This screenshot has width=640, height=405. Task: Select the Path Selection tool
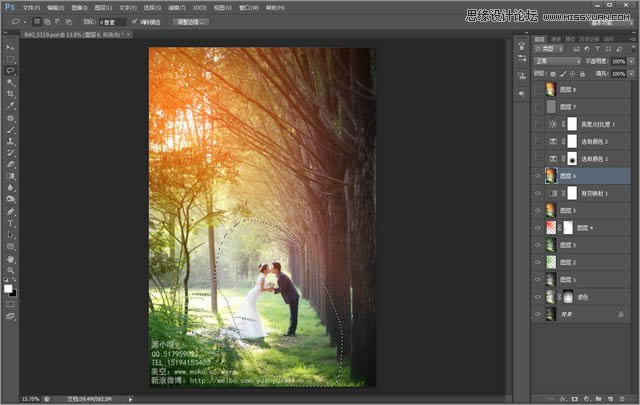coord(11,235)
